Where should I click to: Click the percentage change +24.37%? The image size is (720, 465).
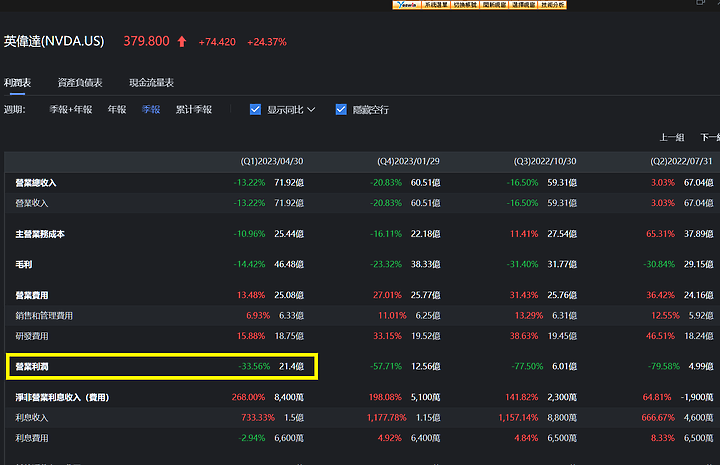point(267,42)
